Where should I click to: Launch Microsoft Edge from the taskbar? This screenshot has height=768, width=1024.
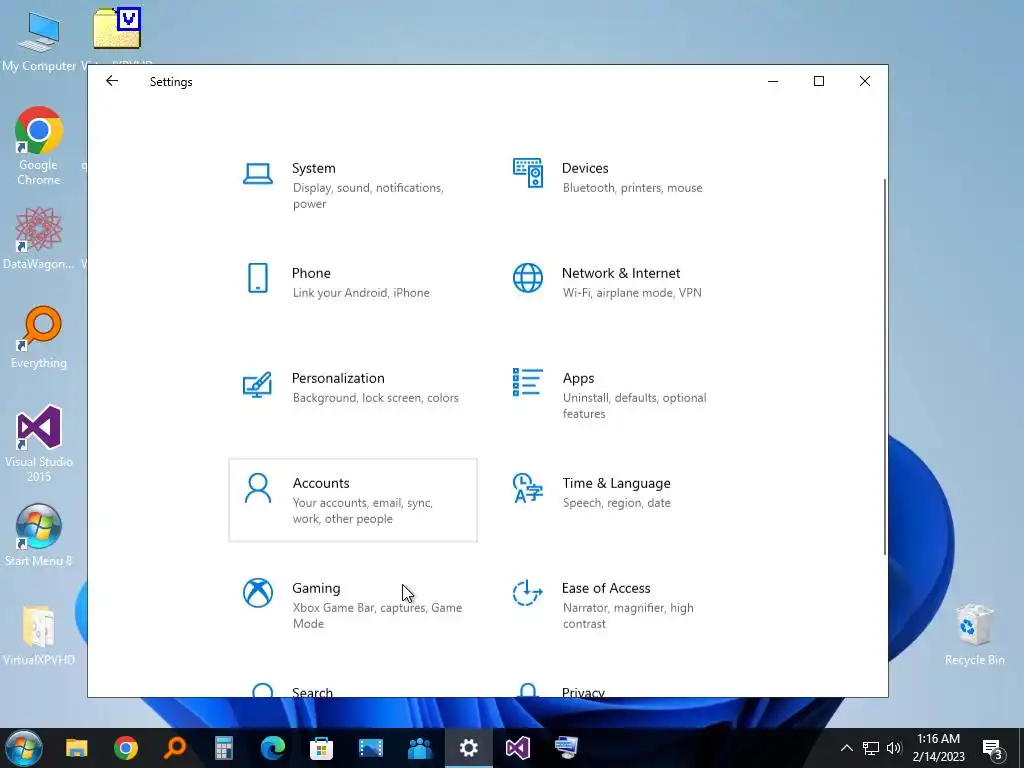272,748
